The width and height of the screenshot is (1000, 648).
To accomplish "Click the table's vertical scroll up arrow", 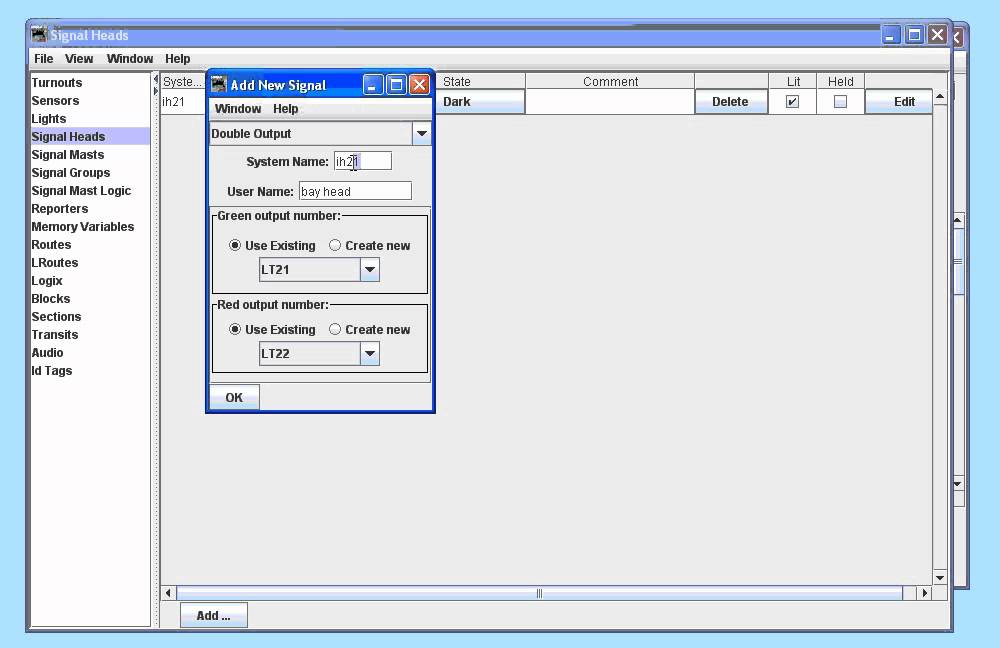I will click(x=940, y=97).
